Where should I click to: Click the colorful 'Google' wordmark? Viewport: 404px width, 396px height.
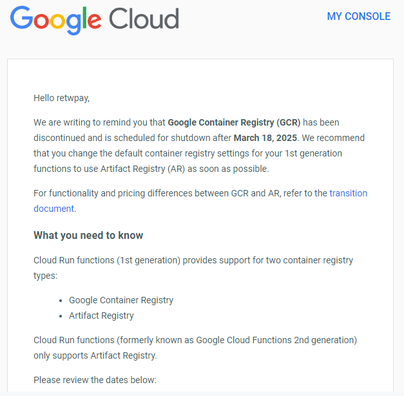coord(56,20)
